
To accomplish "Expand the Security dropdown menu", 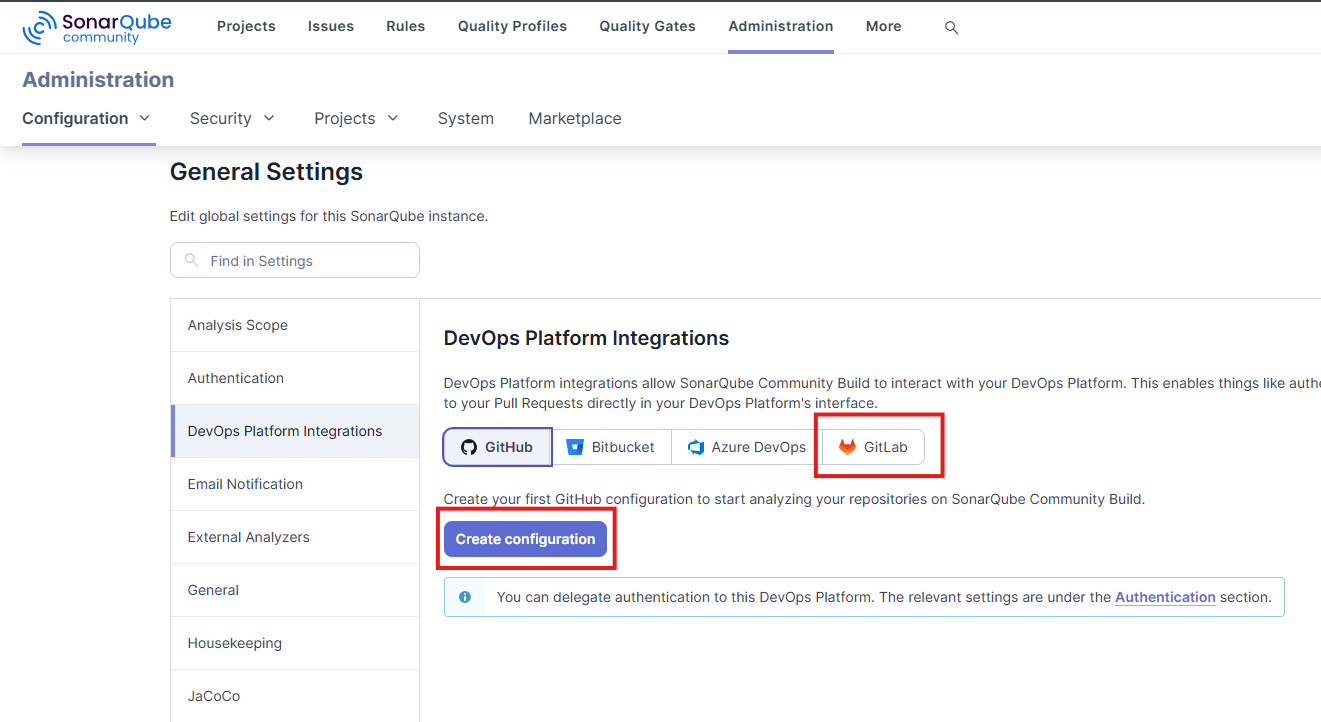I will tap(232, 118).
